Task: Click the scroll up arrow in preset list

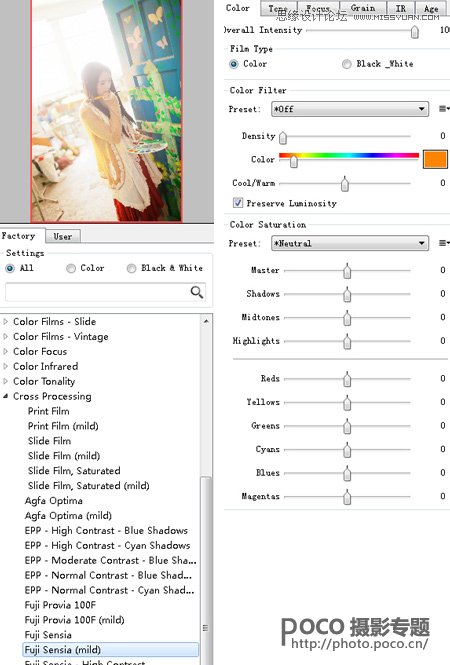Action: (206, 321)
